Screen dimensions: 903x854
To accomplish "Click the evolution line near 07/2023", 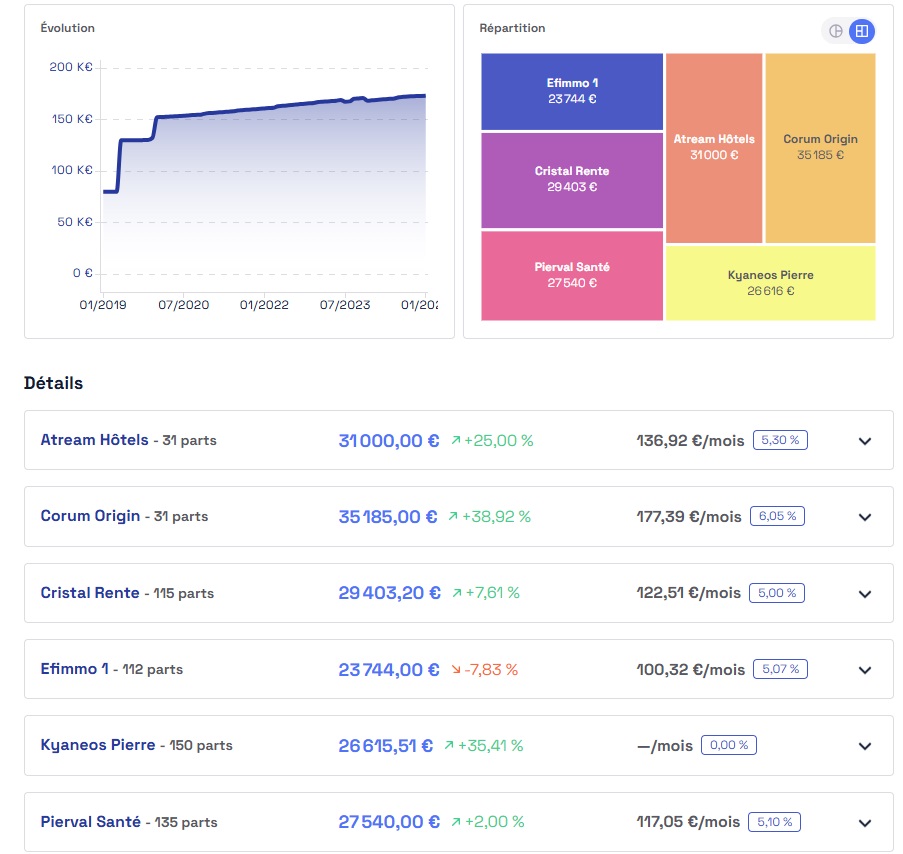I will click(x=345, y=101).
